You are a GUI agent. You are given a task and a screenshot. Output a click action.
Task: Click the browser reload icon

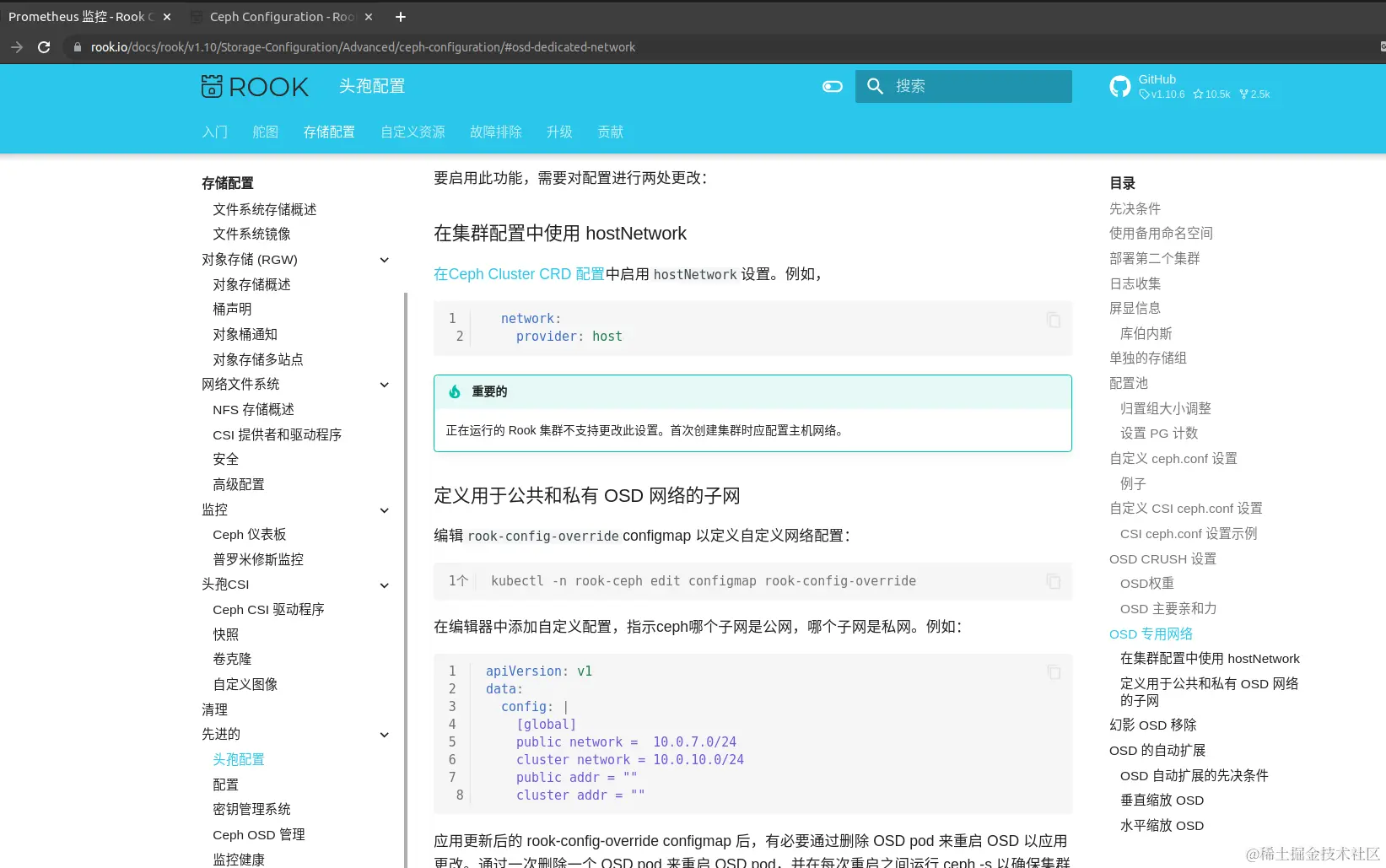coord(43,47)
